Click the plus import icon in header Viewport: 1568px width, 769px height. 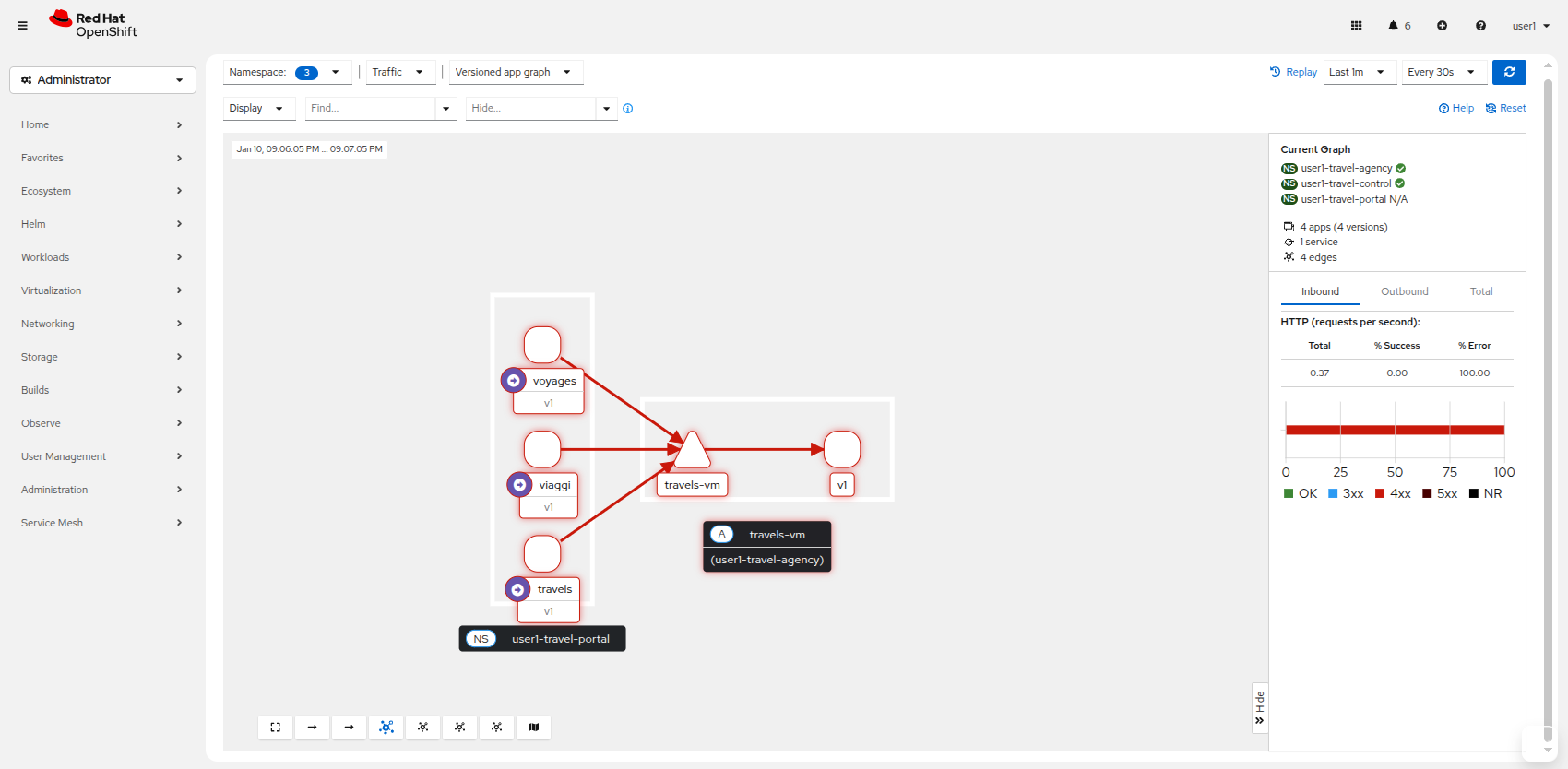1442,26
